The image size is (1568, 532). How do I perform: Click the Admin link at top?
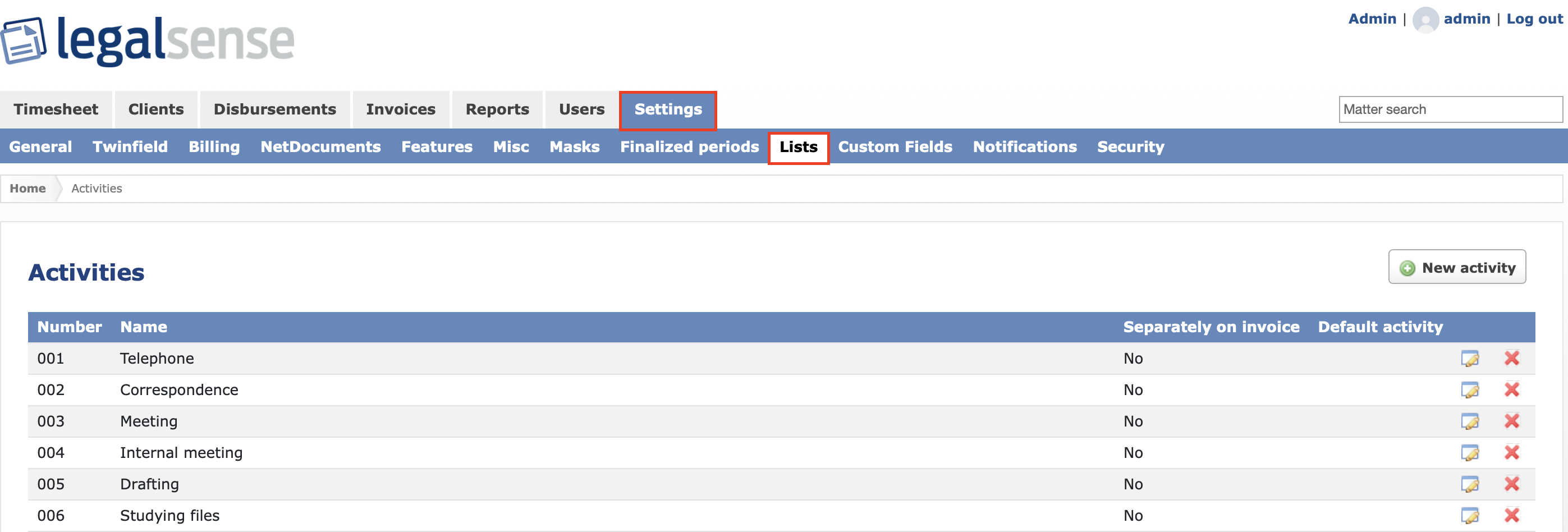click(1372, 19)
